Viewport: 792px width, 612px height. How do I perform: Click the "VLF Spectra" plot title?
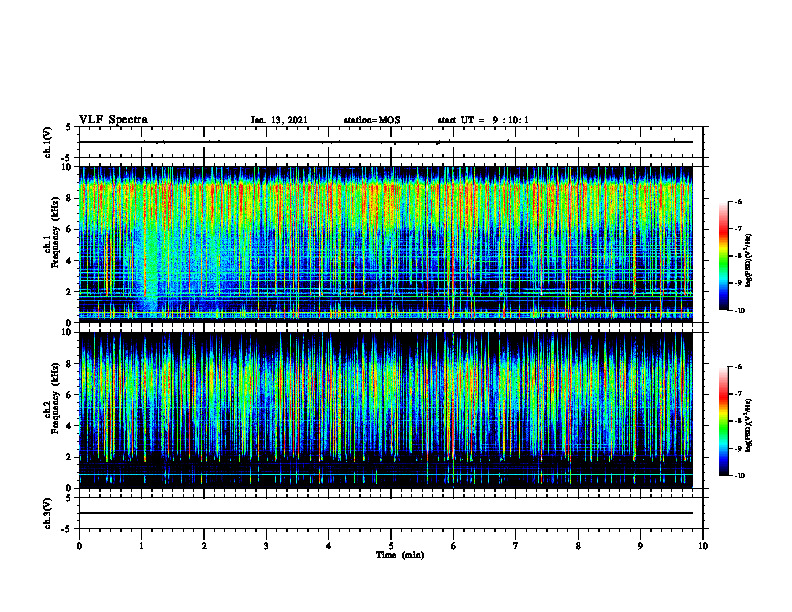(x=113, y=120)
